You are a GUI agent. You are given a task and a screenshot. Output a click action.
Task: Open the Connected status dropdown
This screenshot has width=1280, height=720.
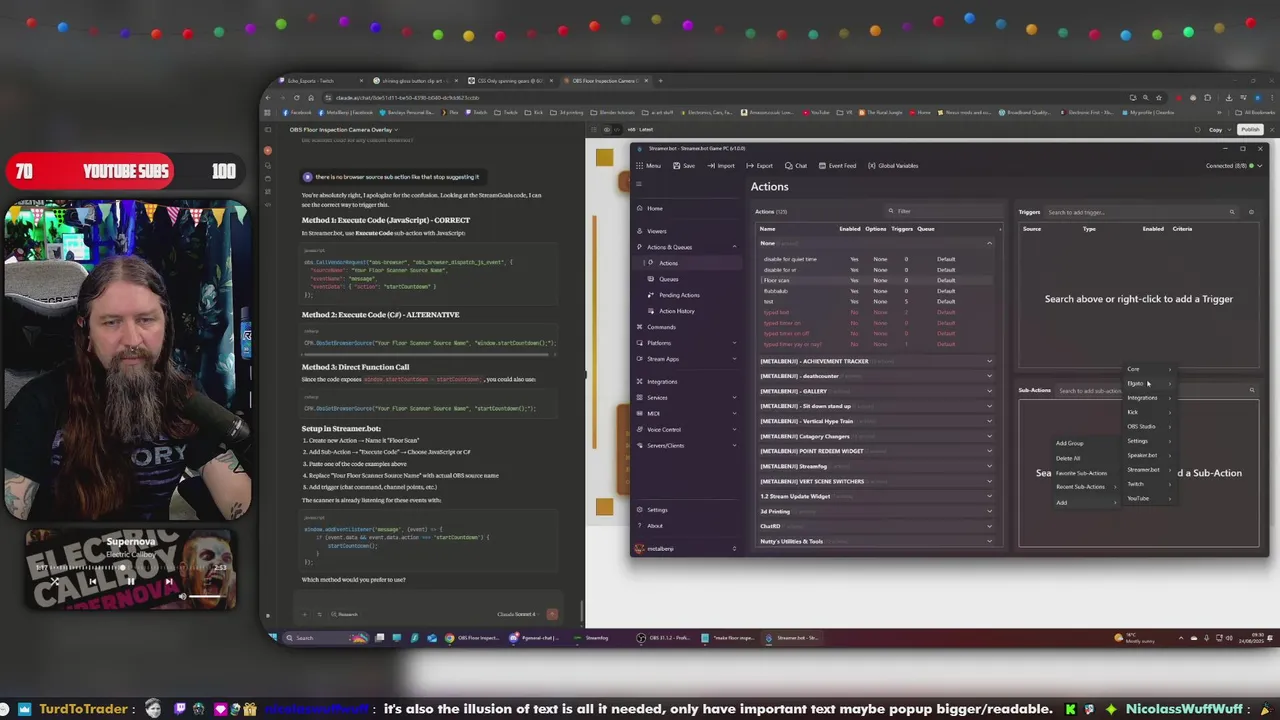1233,166
